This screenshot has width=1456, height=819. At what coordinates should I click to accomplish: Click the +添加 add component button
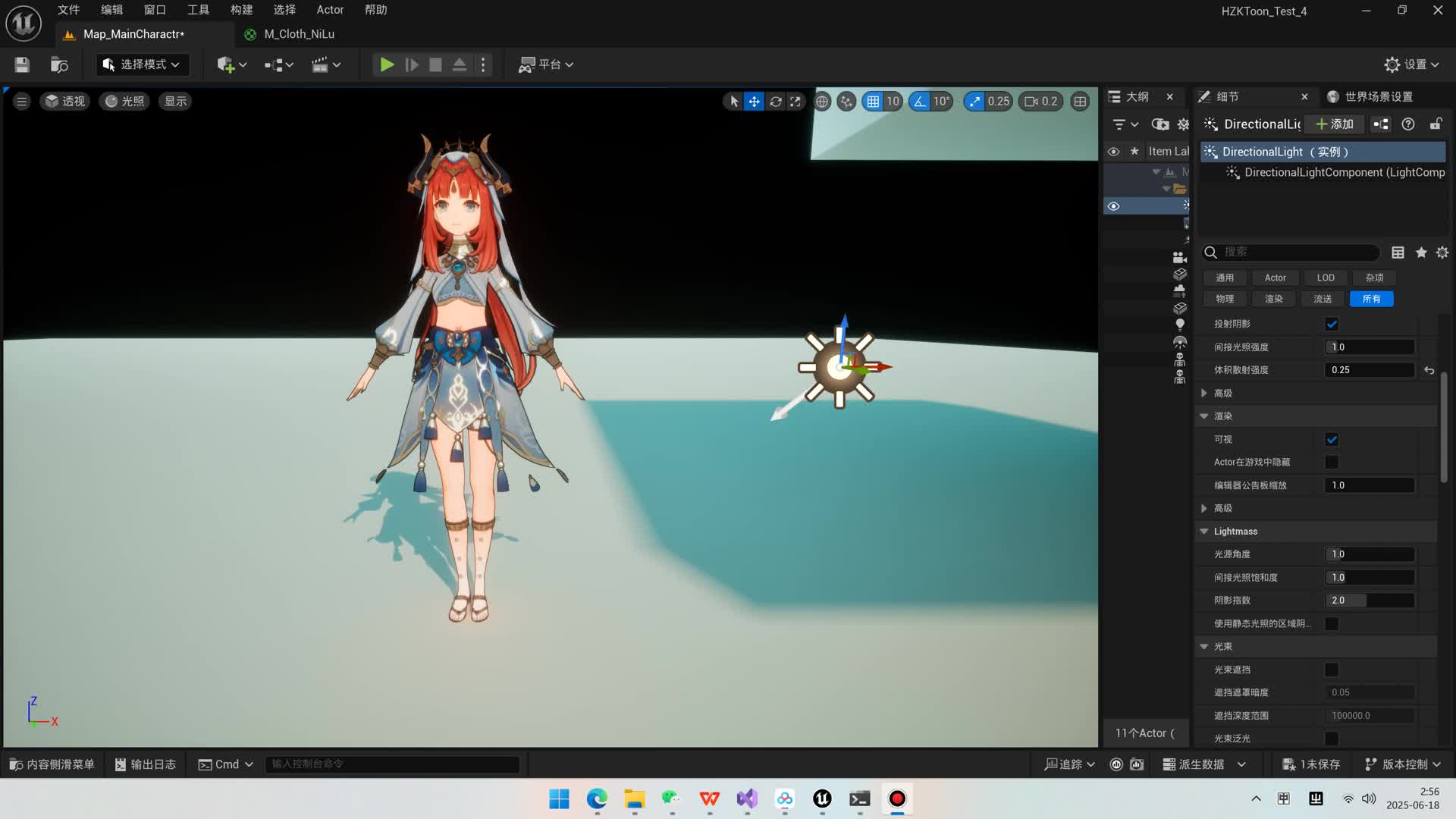1335,124
